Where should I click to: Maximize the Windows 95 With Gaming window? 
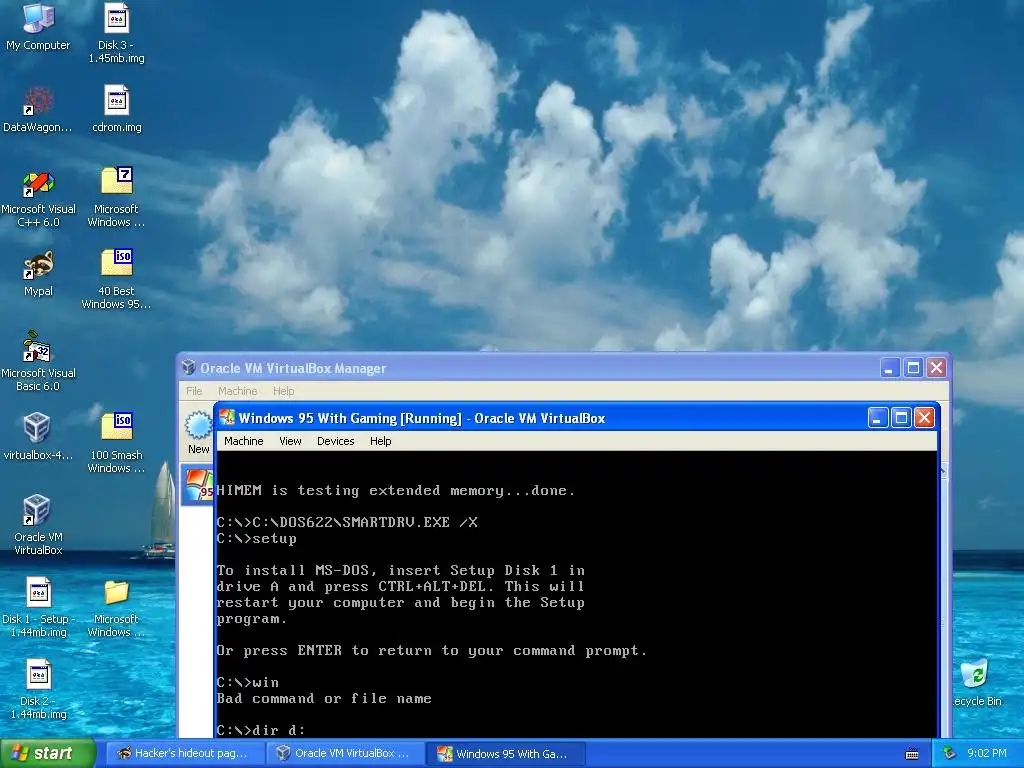901,417
